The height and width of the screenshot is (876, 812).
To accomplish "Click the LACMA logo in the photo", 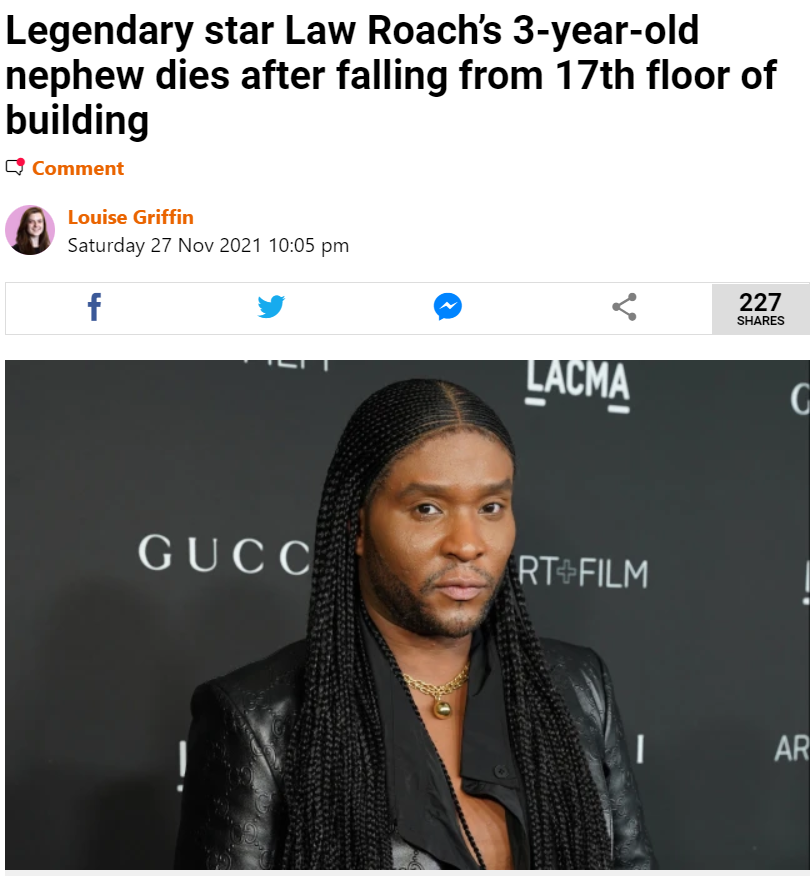I will 577,385.
